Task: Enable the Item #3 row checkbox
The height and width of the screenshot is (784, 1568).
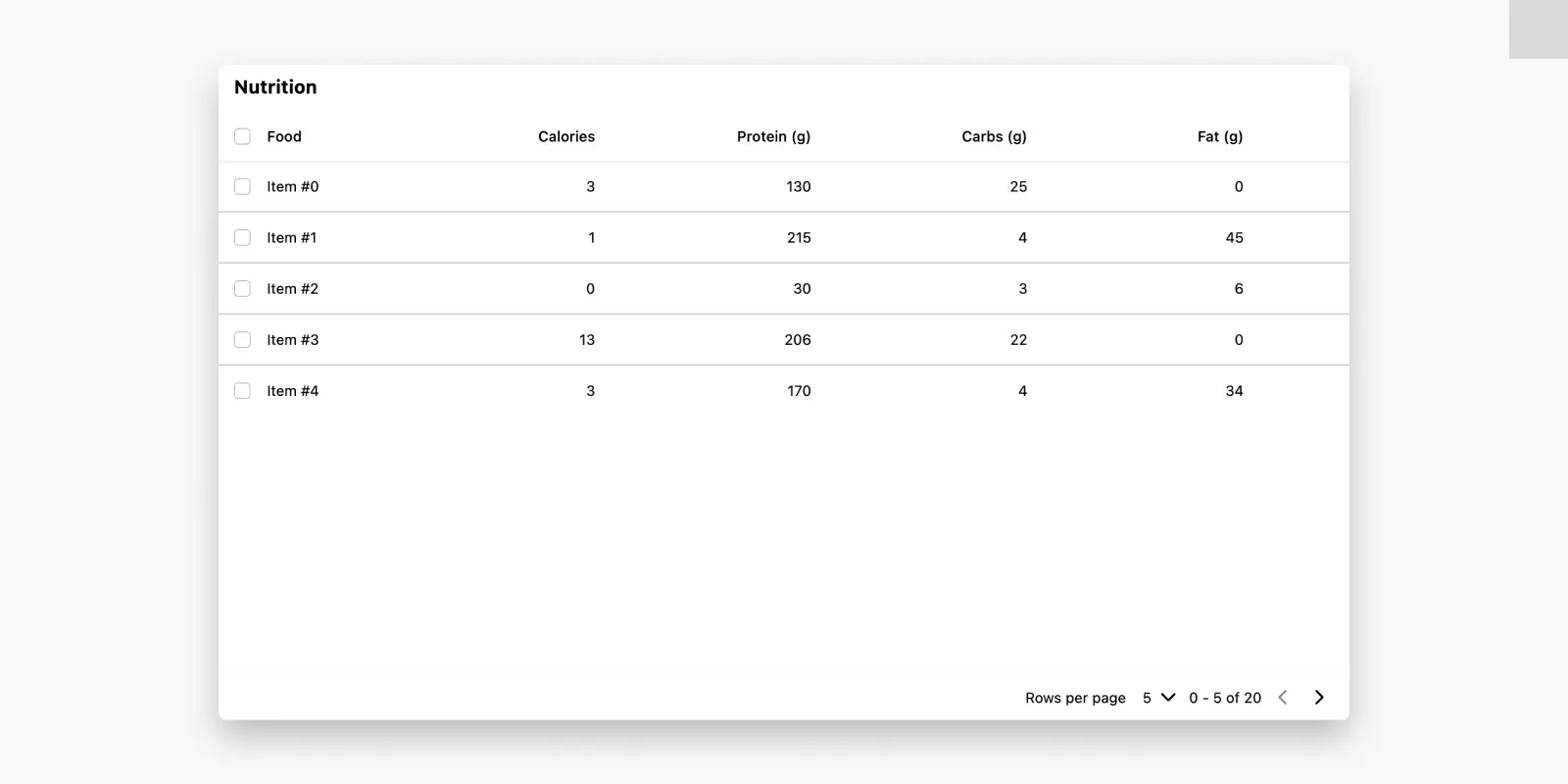Action: pyautogui.click(x=242, y=339)
